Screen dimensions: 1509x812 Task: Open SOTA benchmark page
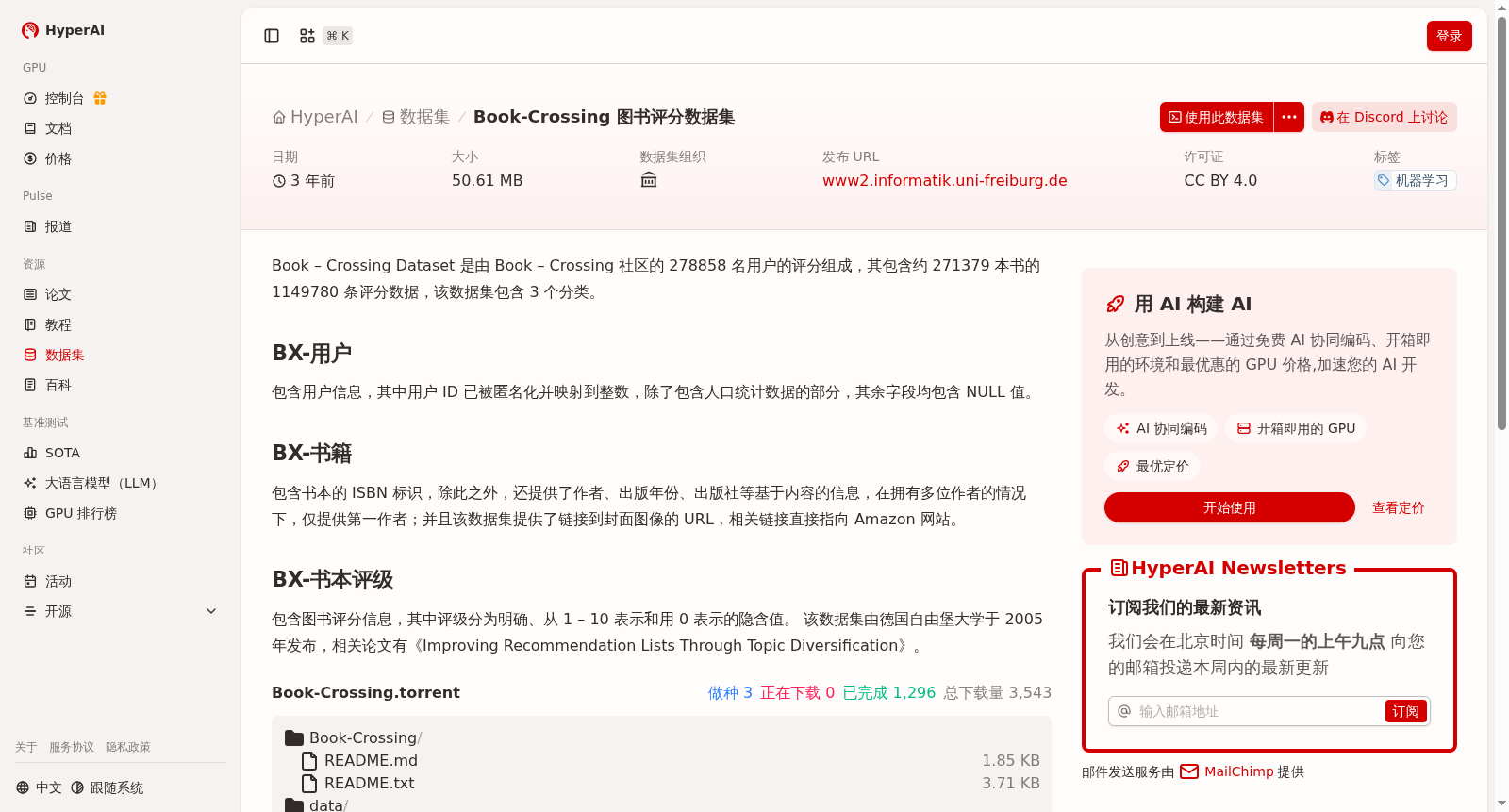[x=62, y=453]
